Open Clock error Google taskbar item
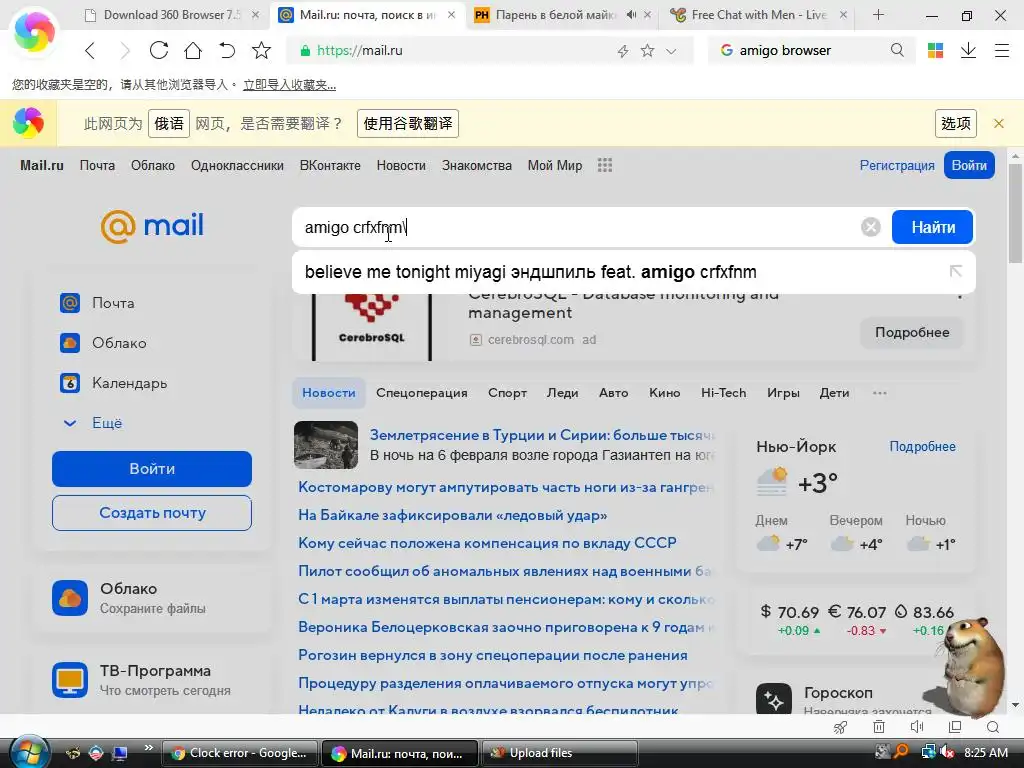 tap(240, 753)
